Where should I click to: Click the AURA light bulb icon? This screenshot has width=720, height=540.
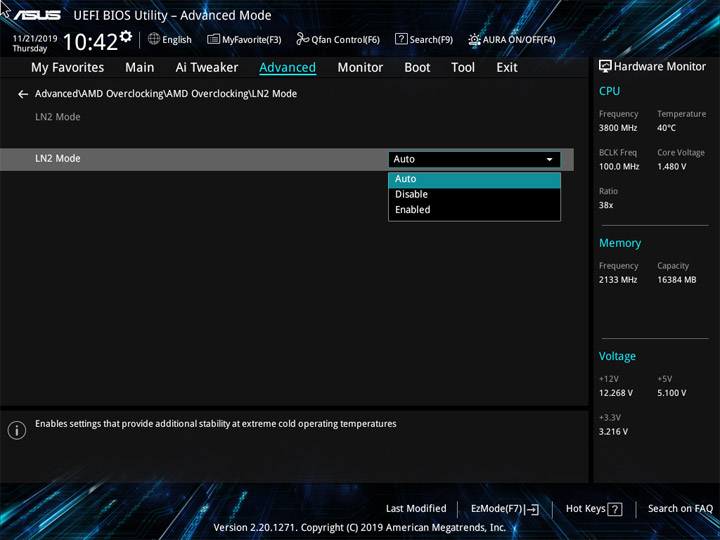pos(474,39)
